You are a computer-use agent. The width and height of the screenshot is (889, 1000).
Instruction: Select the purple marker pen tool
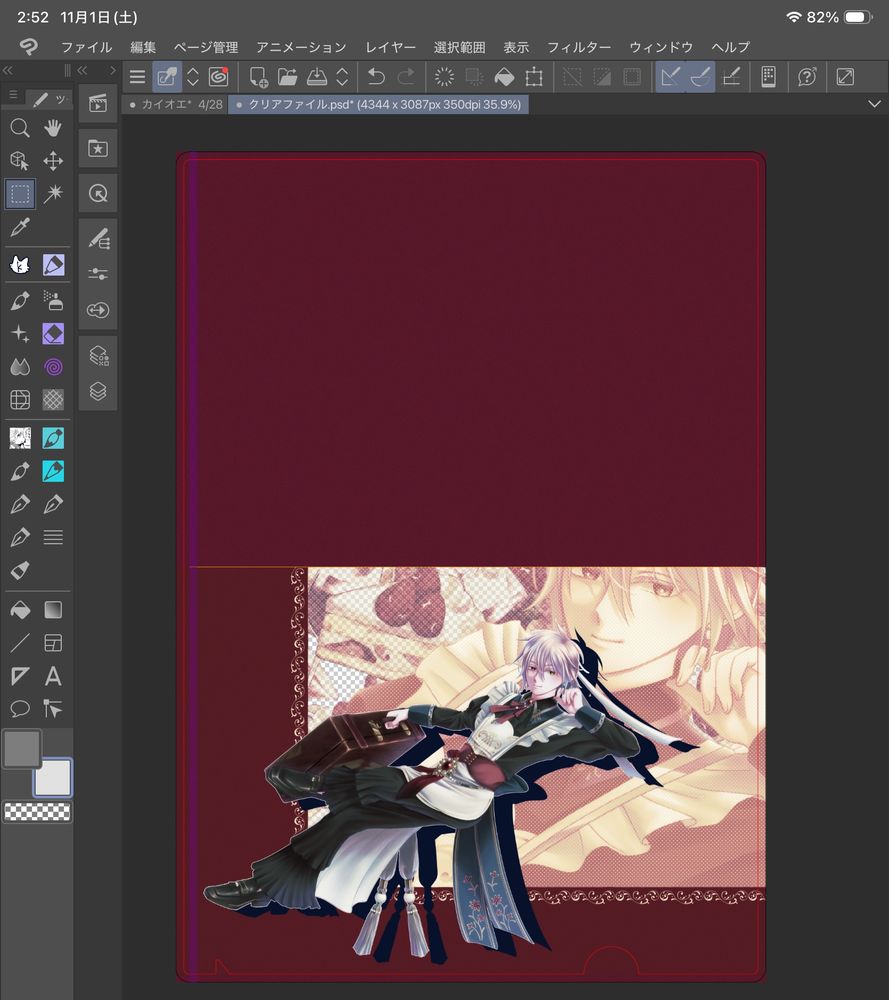point(53,265)
